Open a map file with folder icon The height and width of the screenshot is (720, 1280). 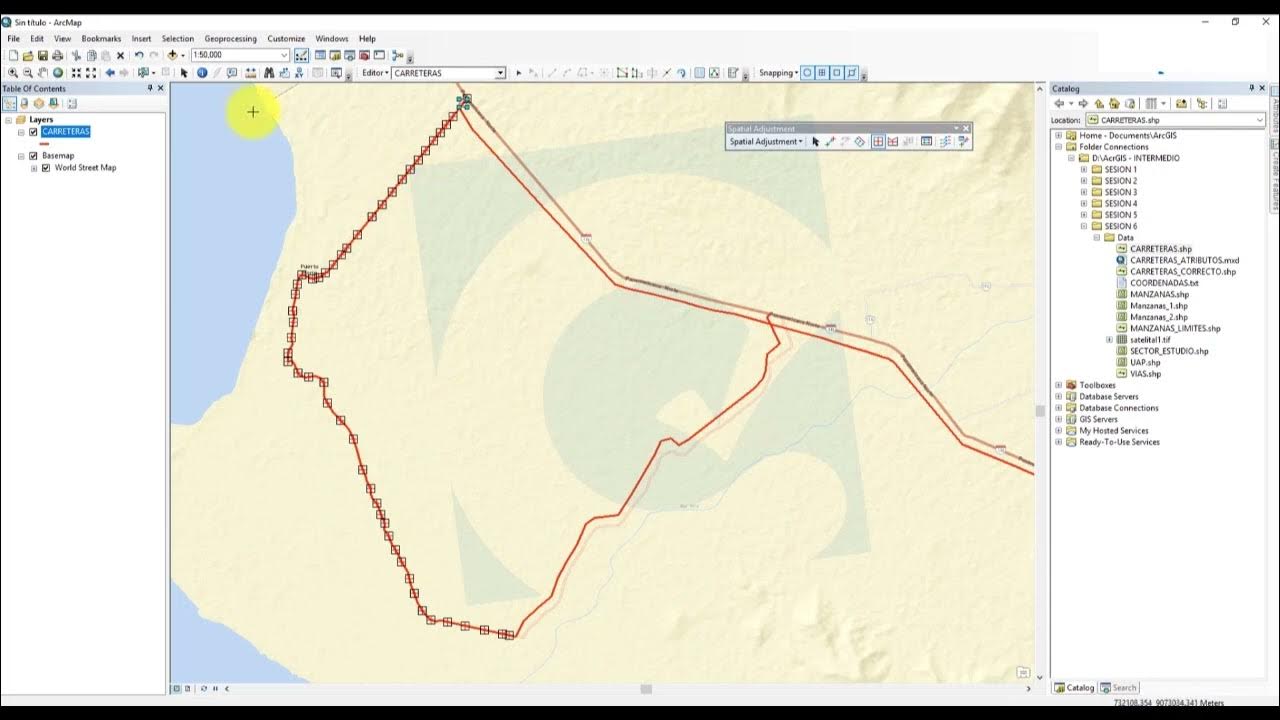pyautogui.click(x=28, y=55)
